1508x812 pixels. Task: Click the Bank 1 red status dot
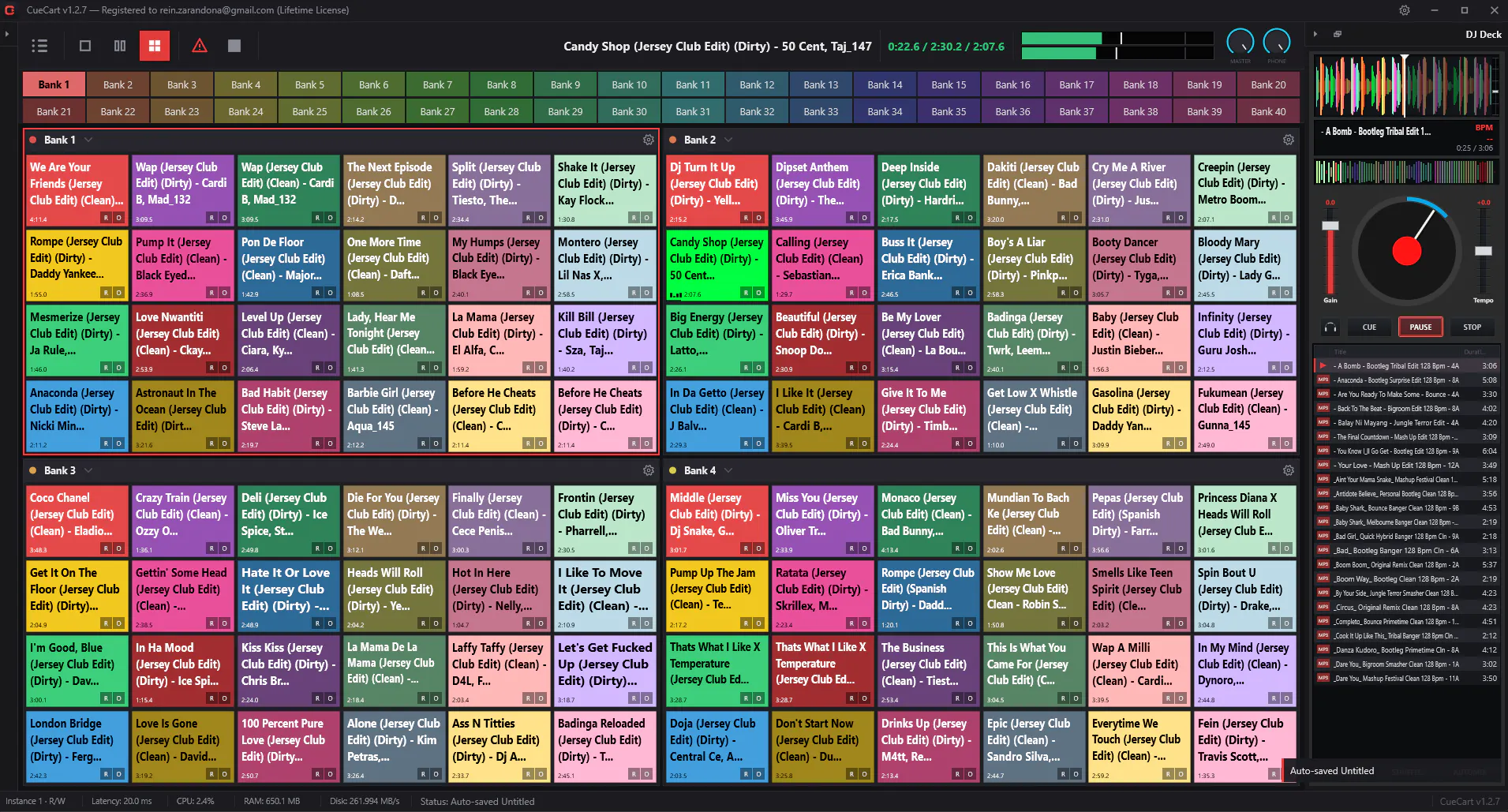click(x=33, y=140)
